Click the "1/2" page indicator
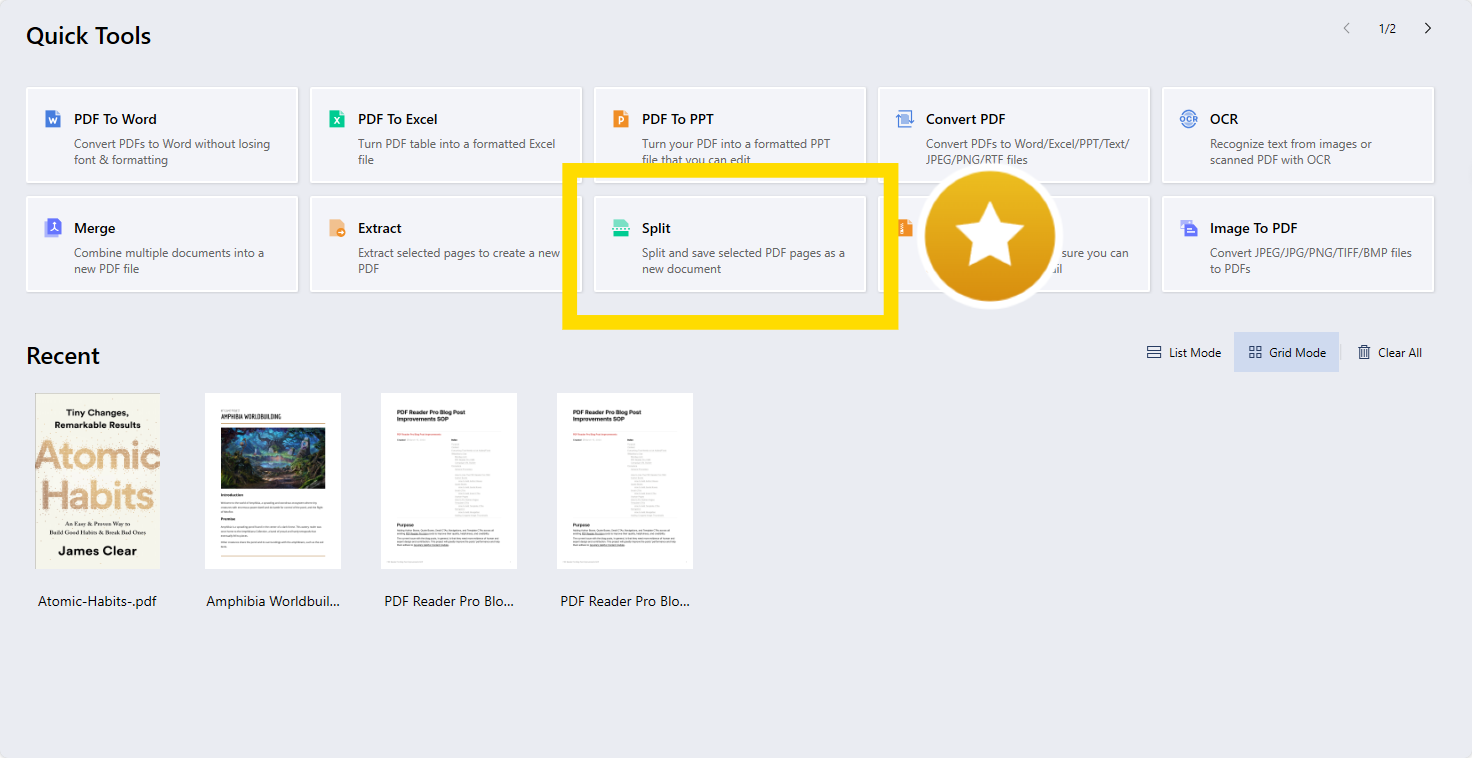Screen dimensions: 1472x758 coord(1387,28)
